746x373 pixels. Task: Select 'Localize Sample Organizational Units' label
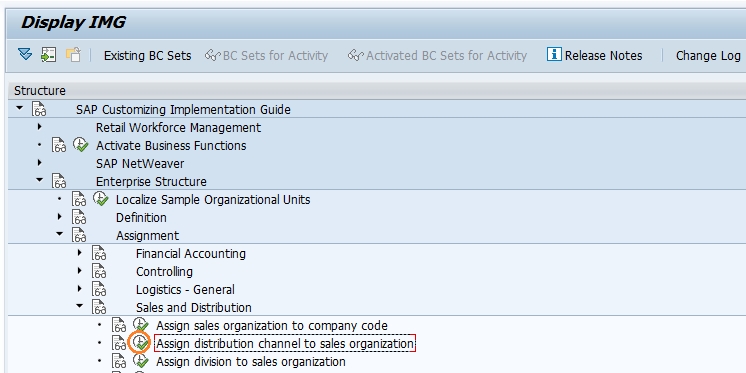(x=213, y=200)
